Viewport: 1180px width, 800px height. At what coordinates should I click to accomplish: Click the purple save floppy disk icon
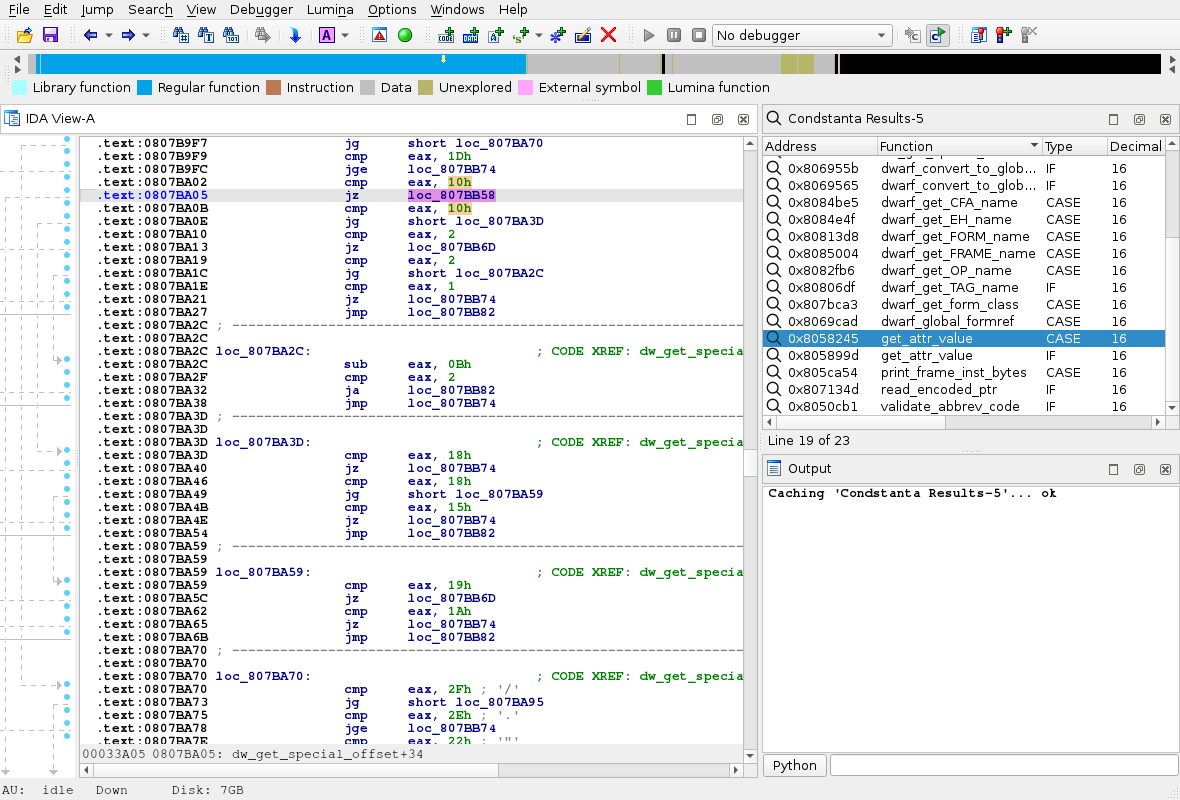[x=50, y=35]
